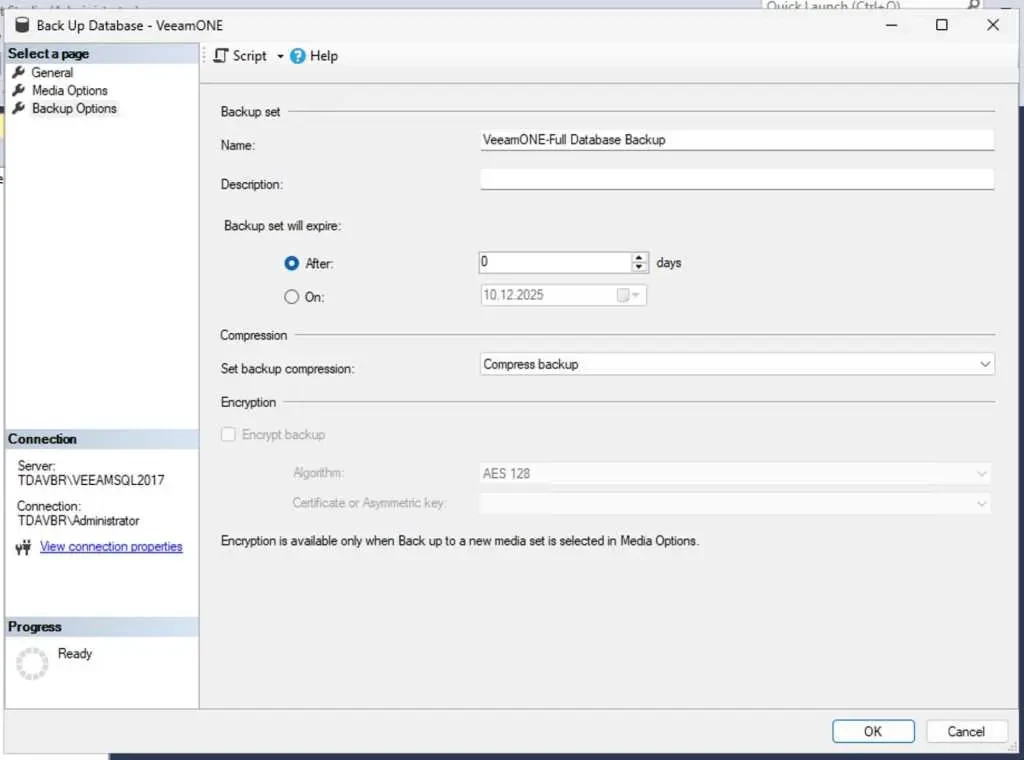Image resolution: width=1024 pixels, height=760 pixels.
Task: Click the OK button
Action: point(873,731)
